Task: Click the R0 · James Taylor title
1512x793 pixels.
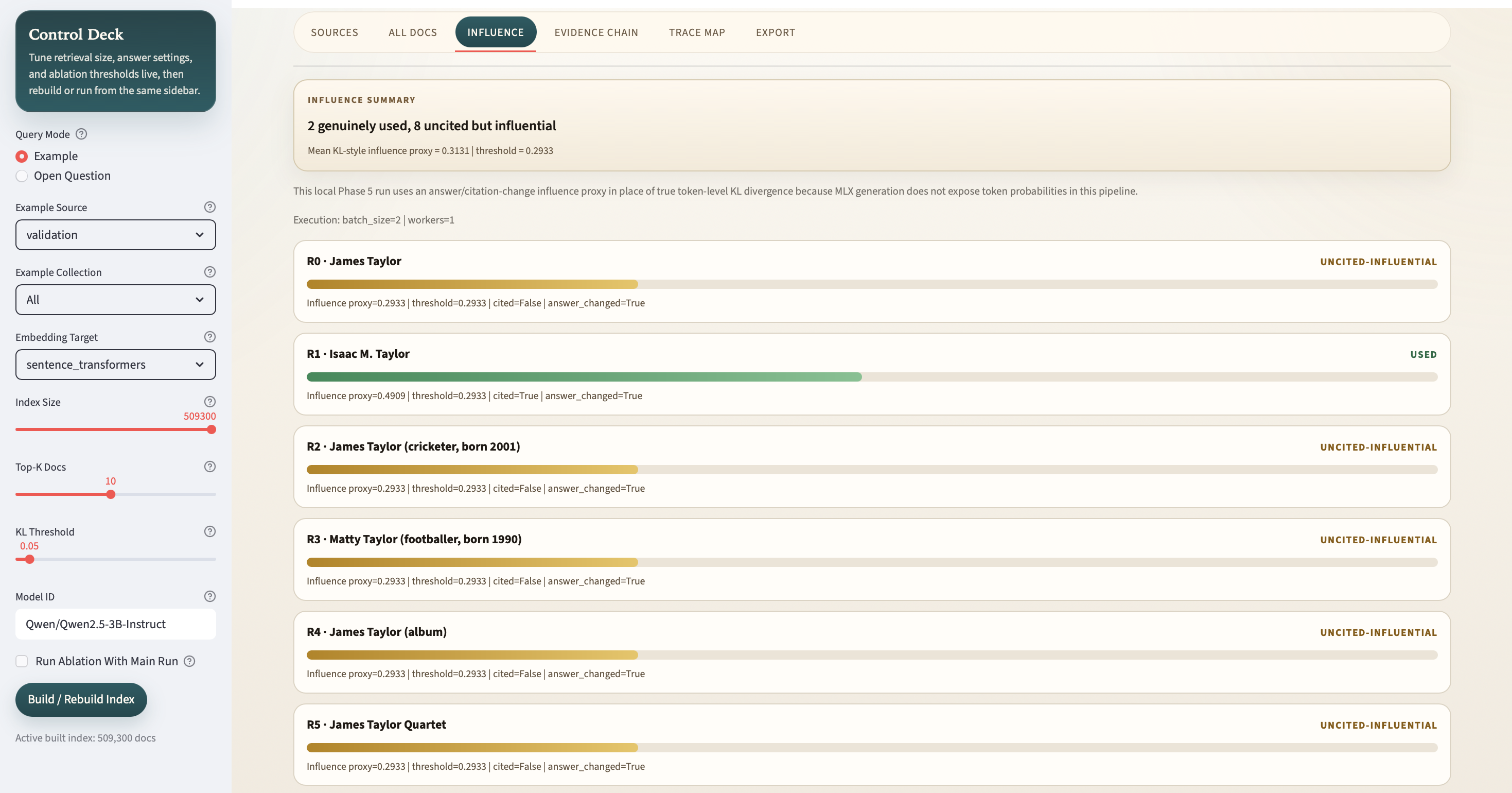Action: [x=354, y=261]
